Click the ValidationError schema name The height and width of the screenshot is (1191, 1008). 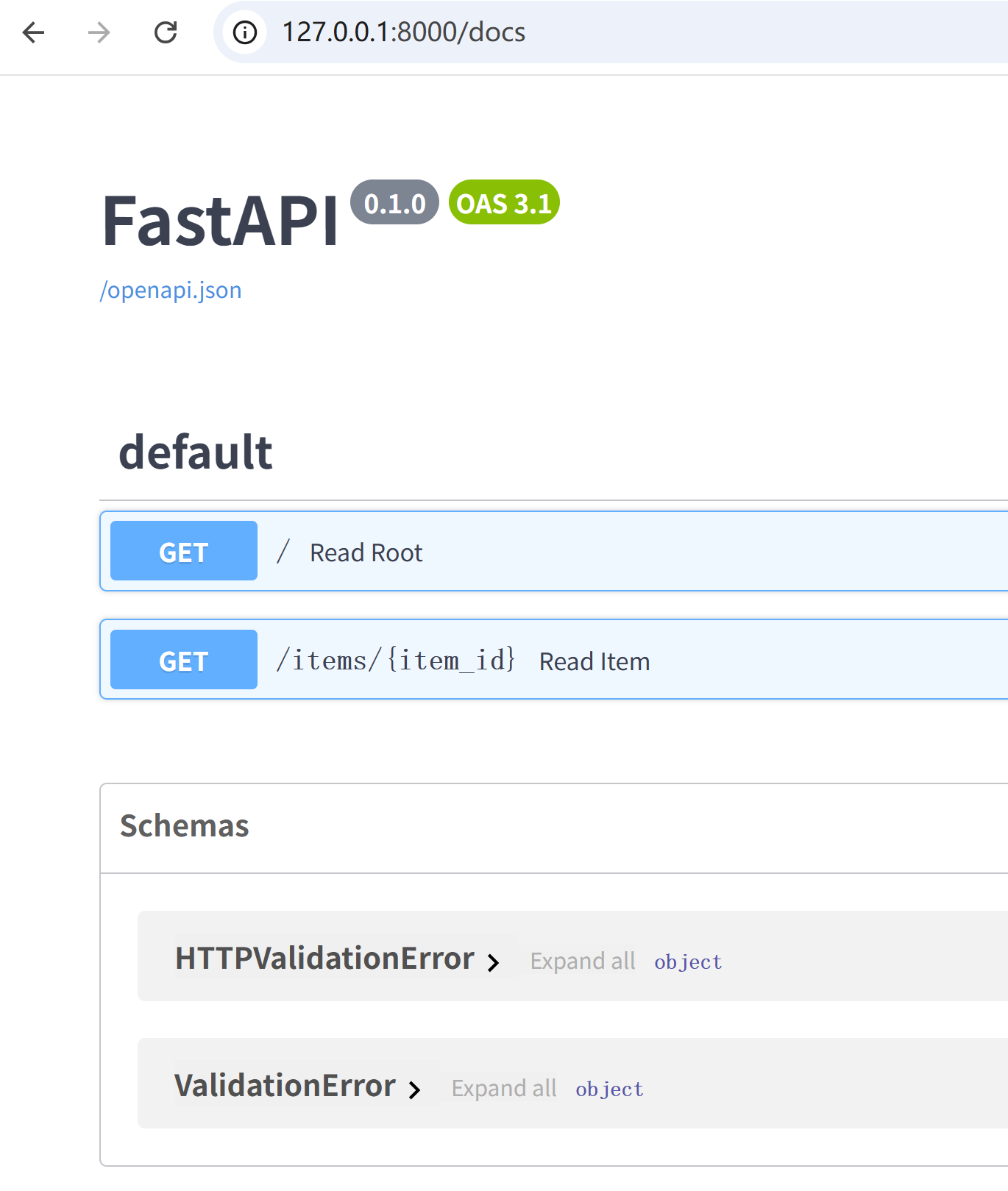(x=285, y=1086)
